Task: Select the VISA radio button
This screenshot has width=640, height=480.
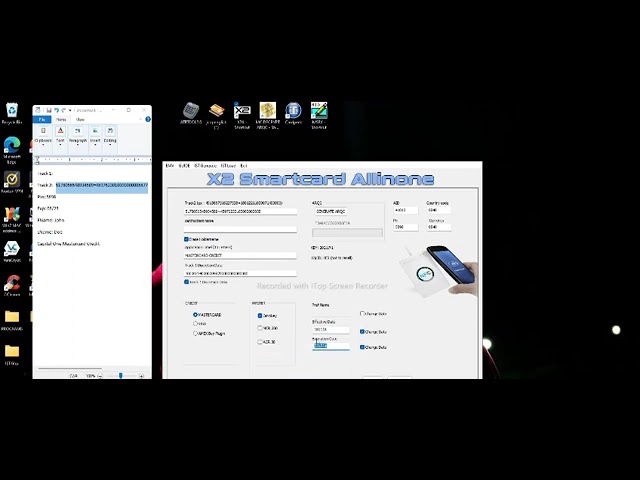Action: pyautogui.click(x=195, y=324)
